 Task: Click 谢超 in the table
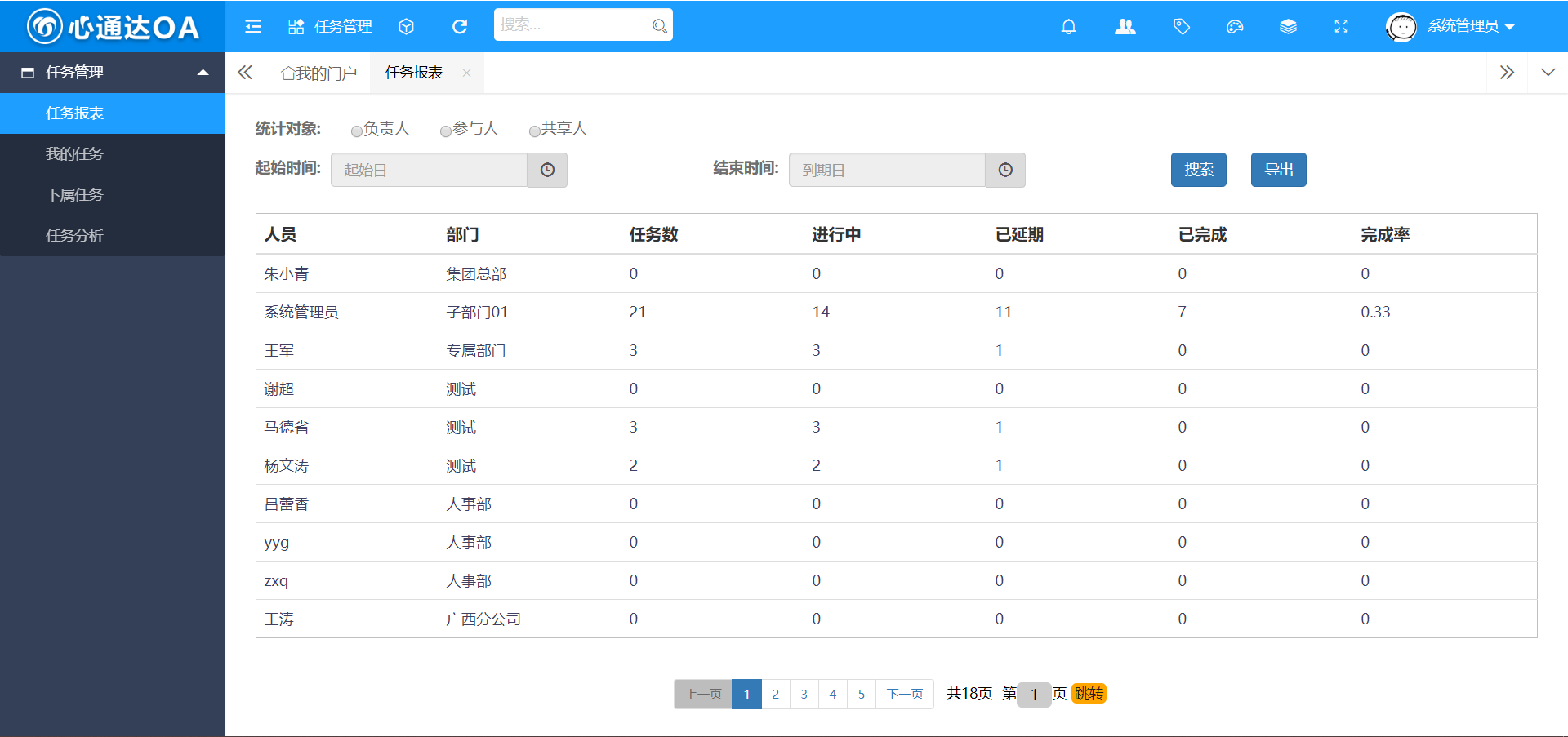pyautogui.click(x=279, y=388)
